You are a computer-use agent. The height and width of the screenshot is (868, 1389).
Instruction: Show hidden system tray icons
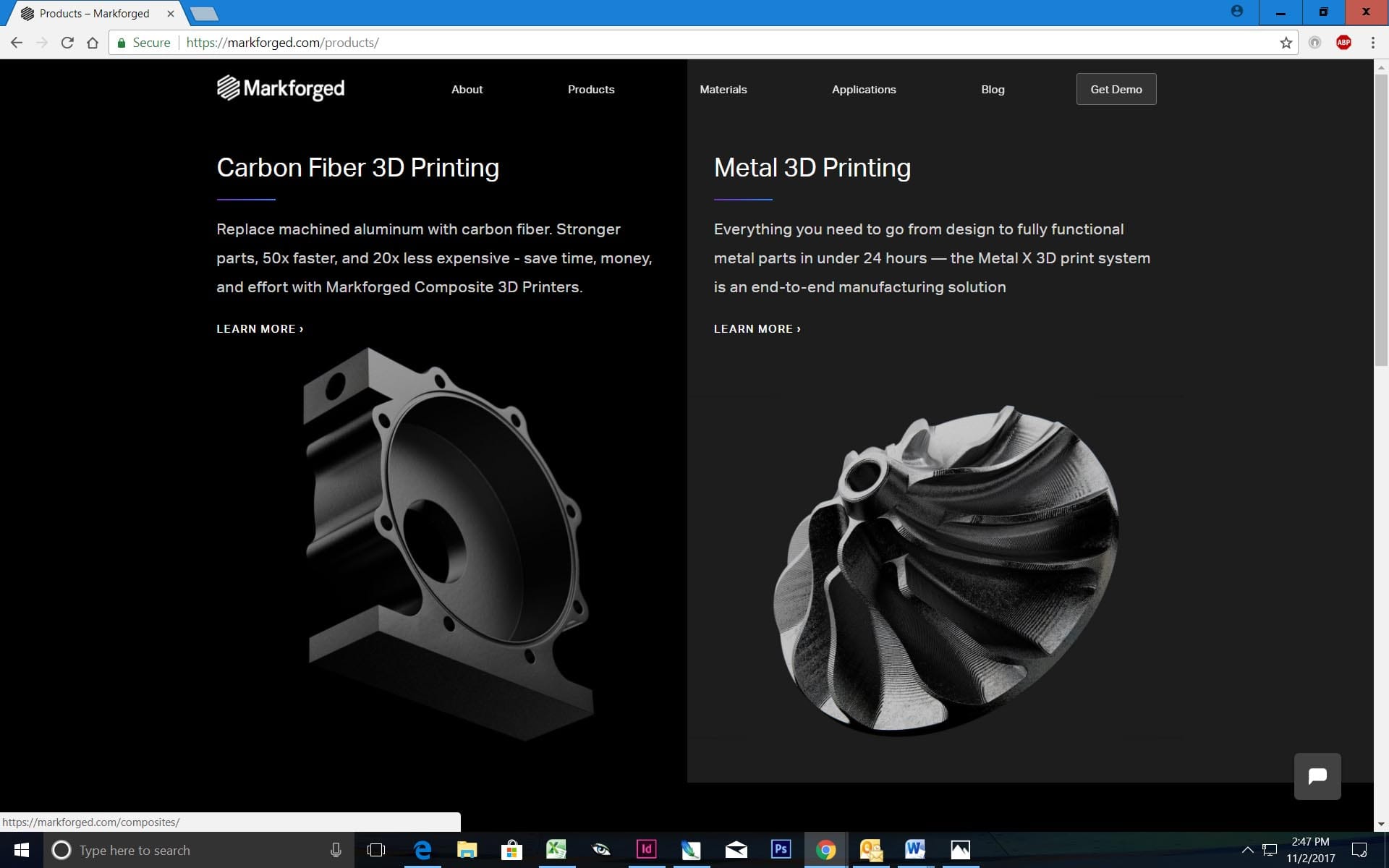click(x=1247, y=850)
